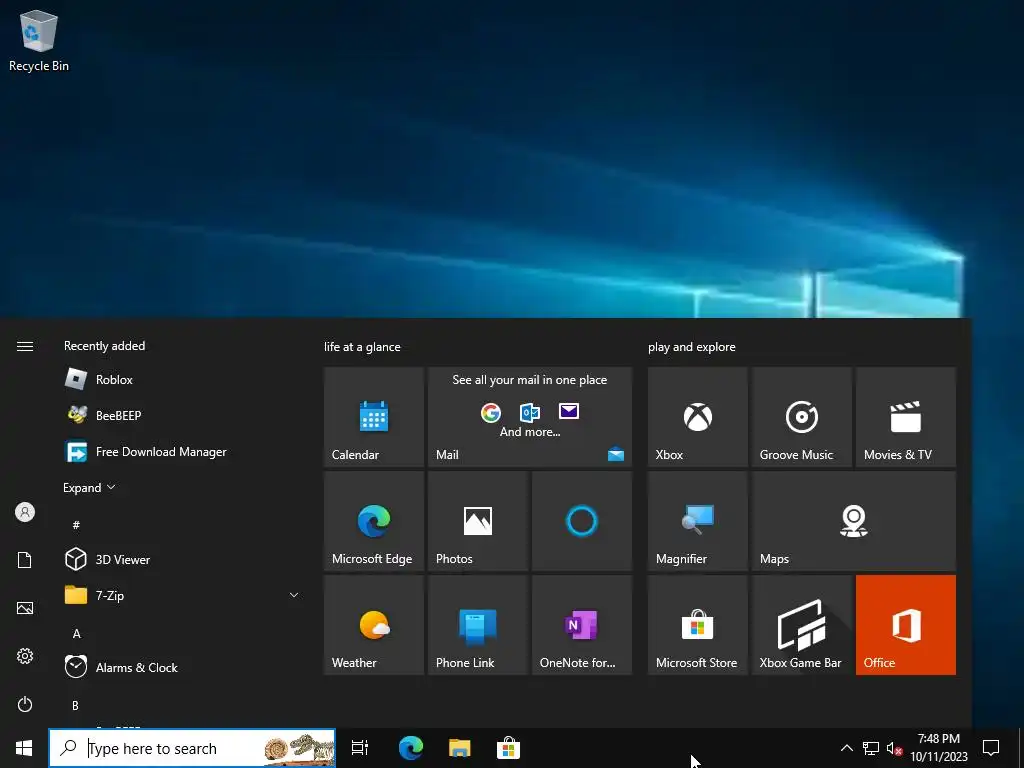Open Pictures from the Start sidebar
This screenshot has height=768, width=1024.
tap(25, 608)
